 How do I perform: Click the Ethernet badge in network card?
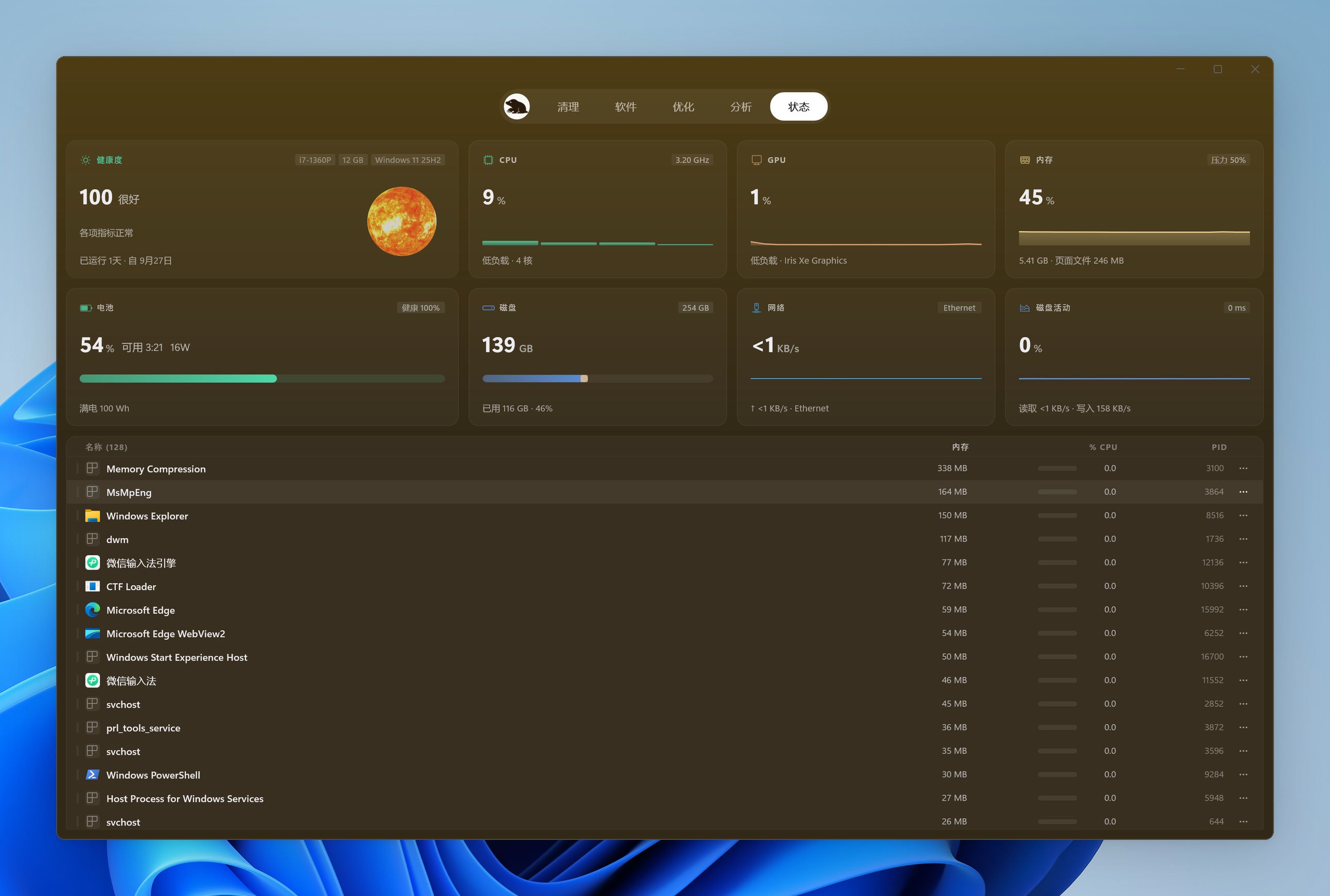click(x=959, y=308)
